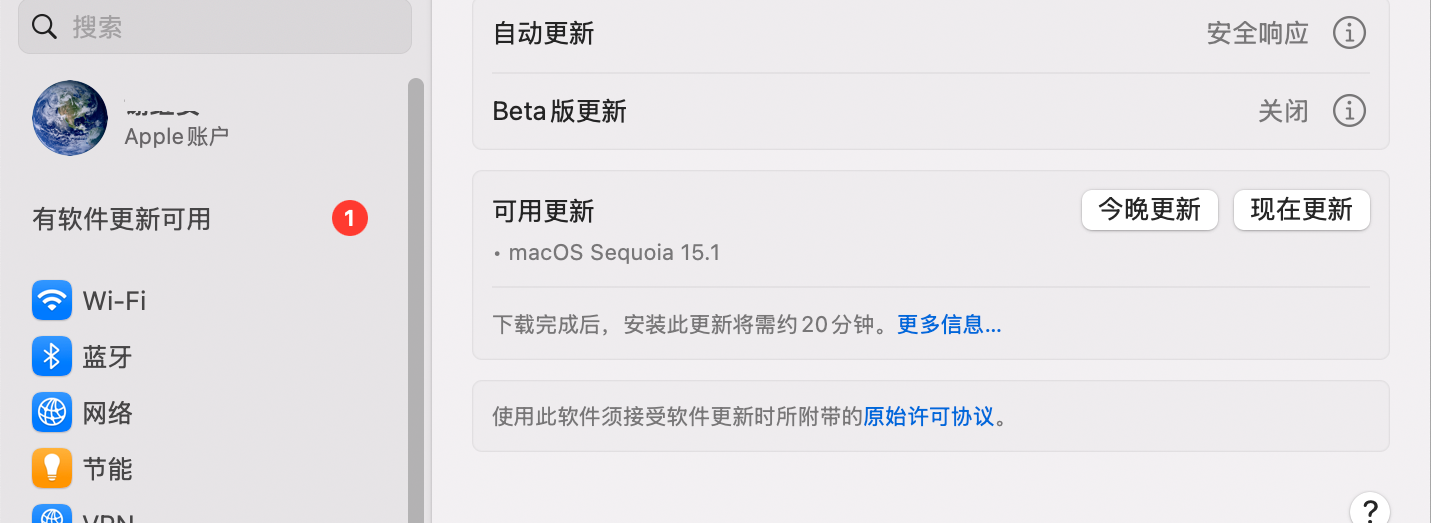Open the 节能 energy lightbulb icon
This screenshot has height=523, width=1431.
click(x=52, y=468)
